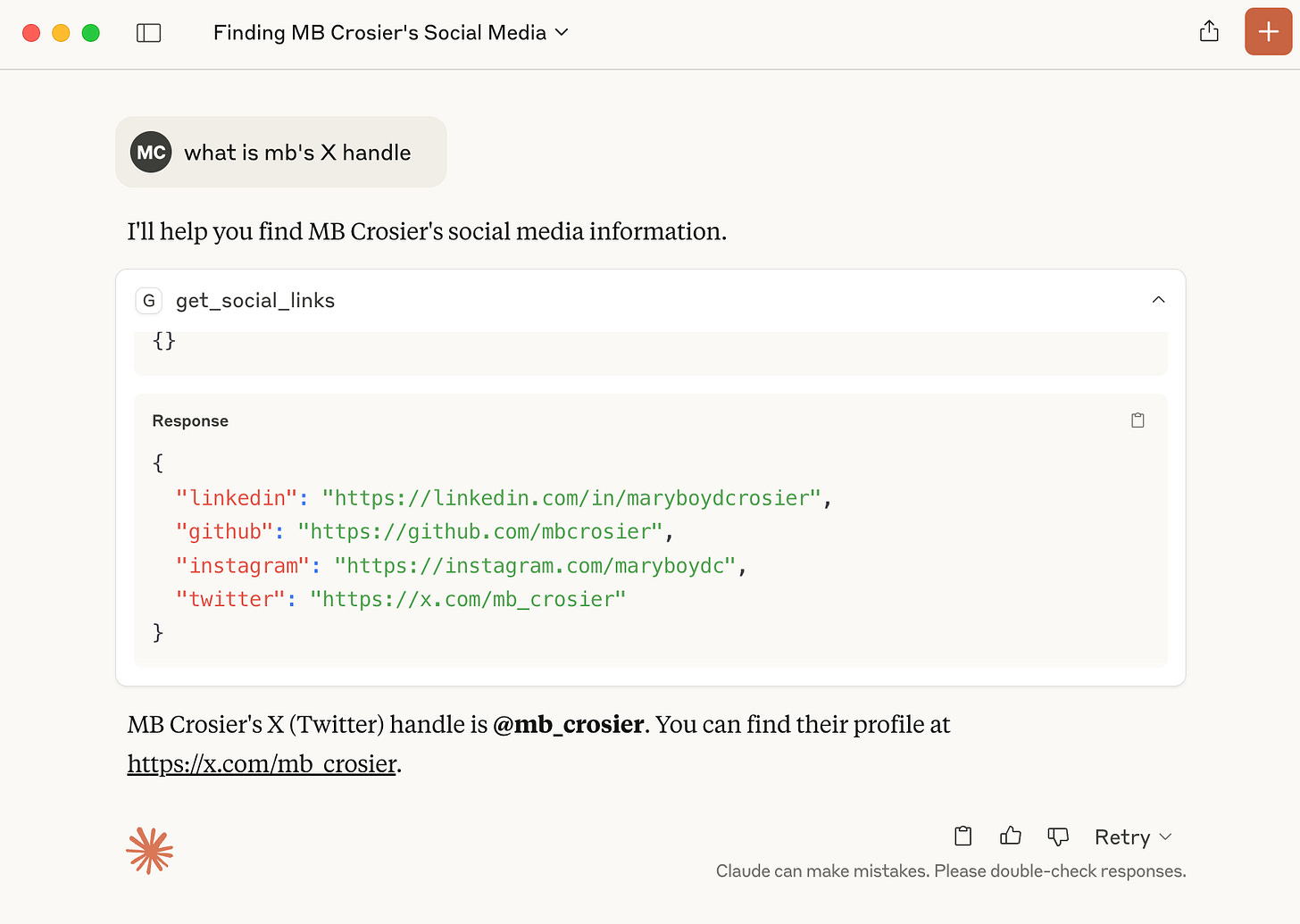Copy the tool response JSON
Viewport: 1300px width, 924px height.
[x=1137, y=420]
